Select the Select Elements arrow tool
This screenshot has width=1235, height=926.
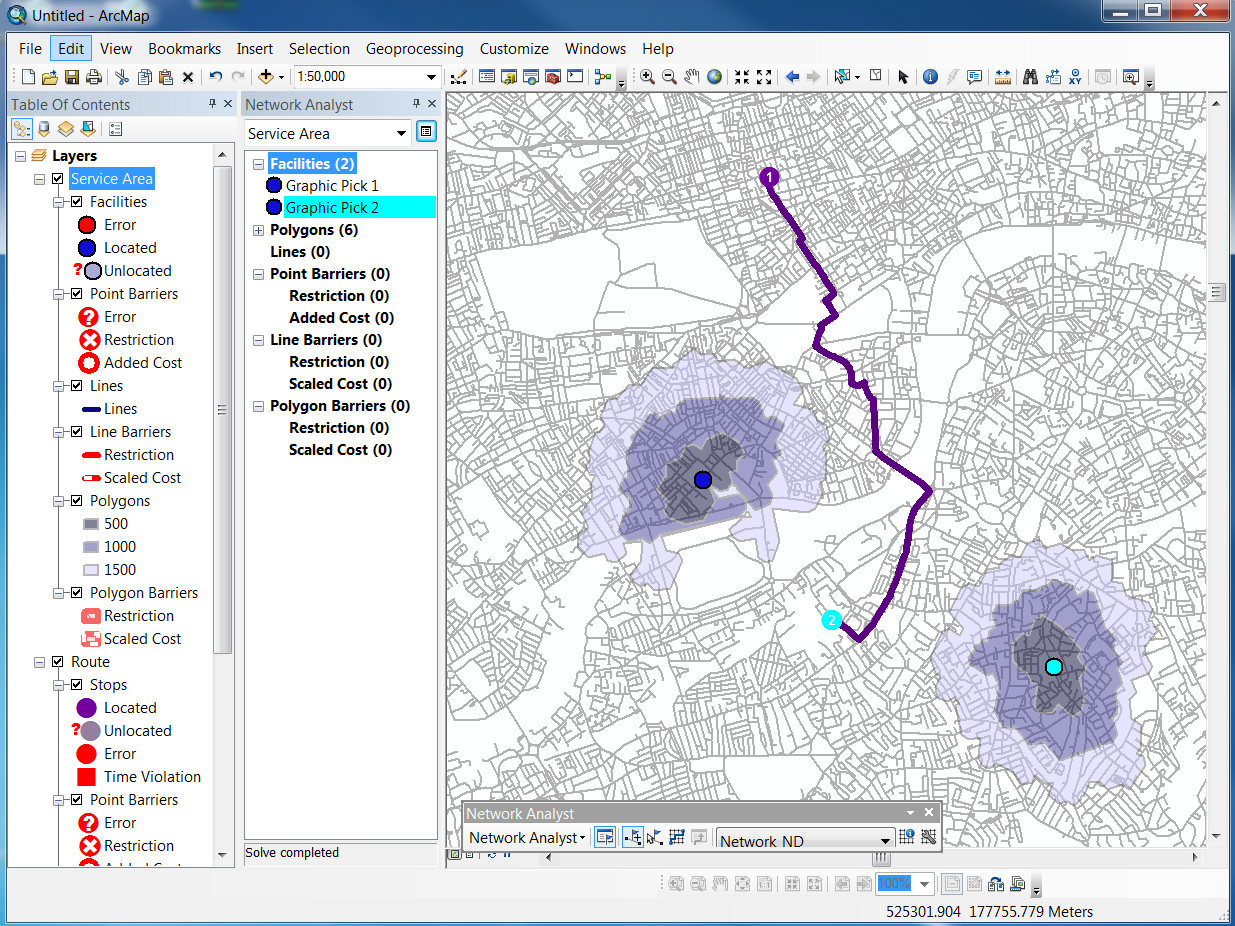pos(903,77)
